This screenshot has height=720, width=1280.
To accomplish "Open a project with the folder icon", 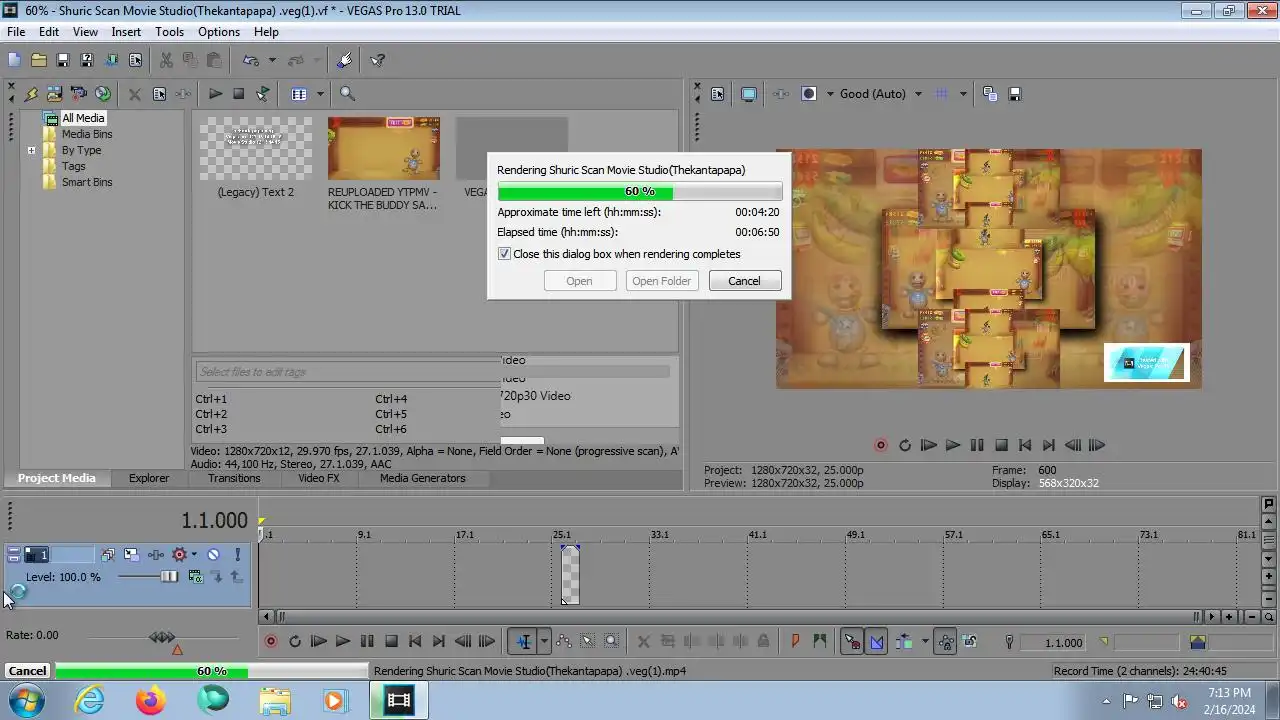I will click(x=38, y=60).
